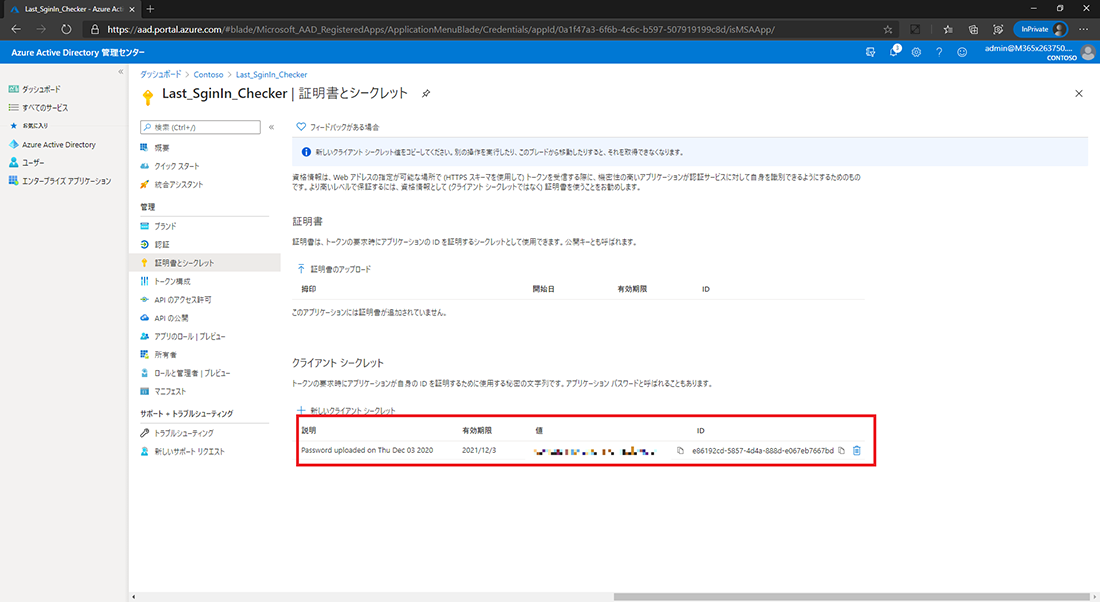Delete the client secret with trash icon
The image size is (1100, 602).
tap(857, 451)
